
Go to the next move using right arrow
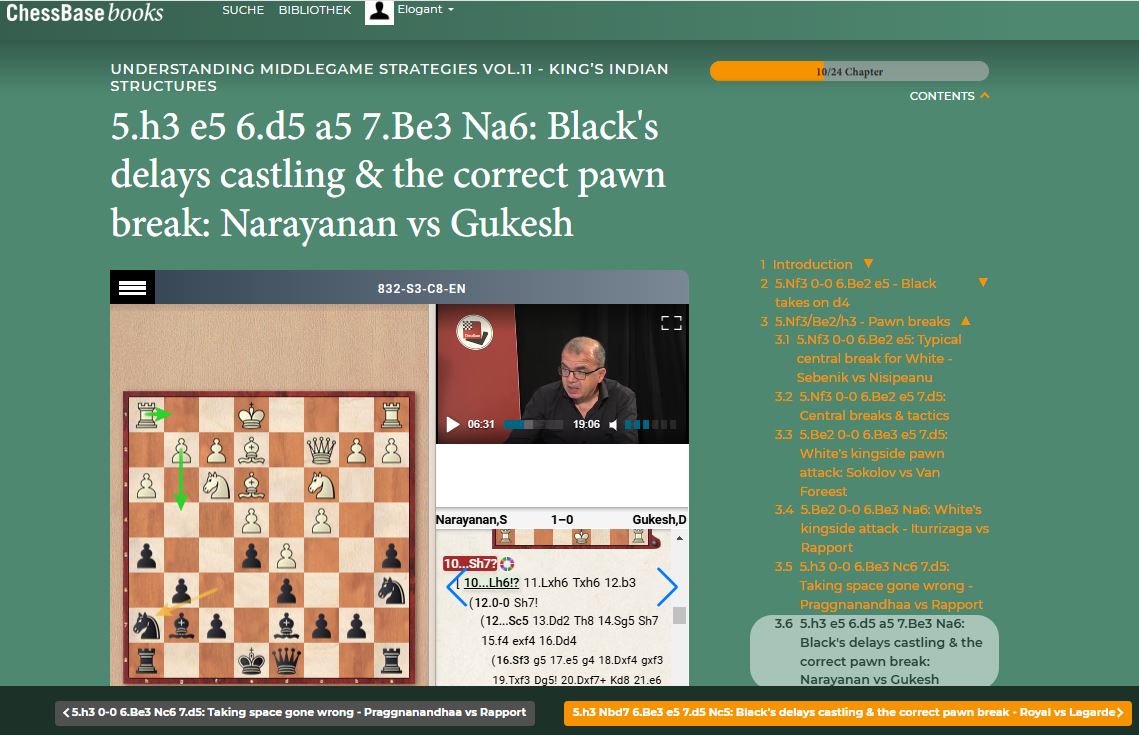(667, 587)
